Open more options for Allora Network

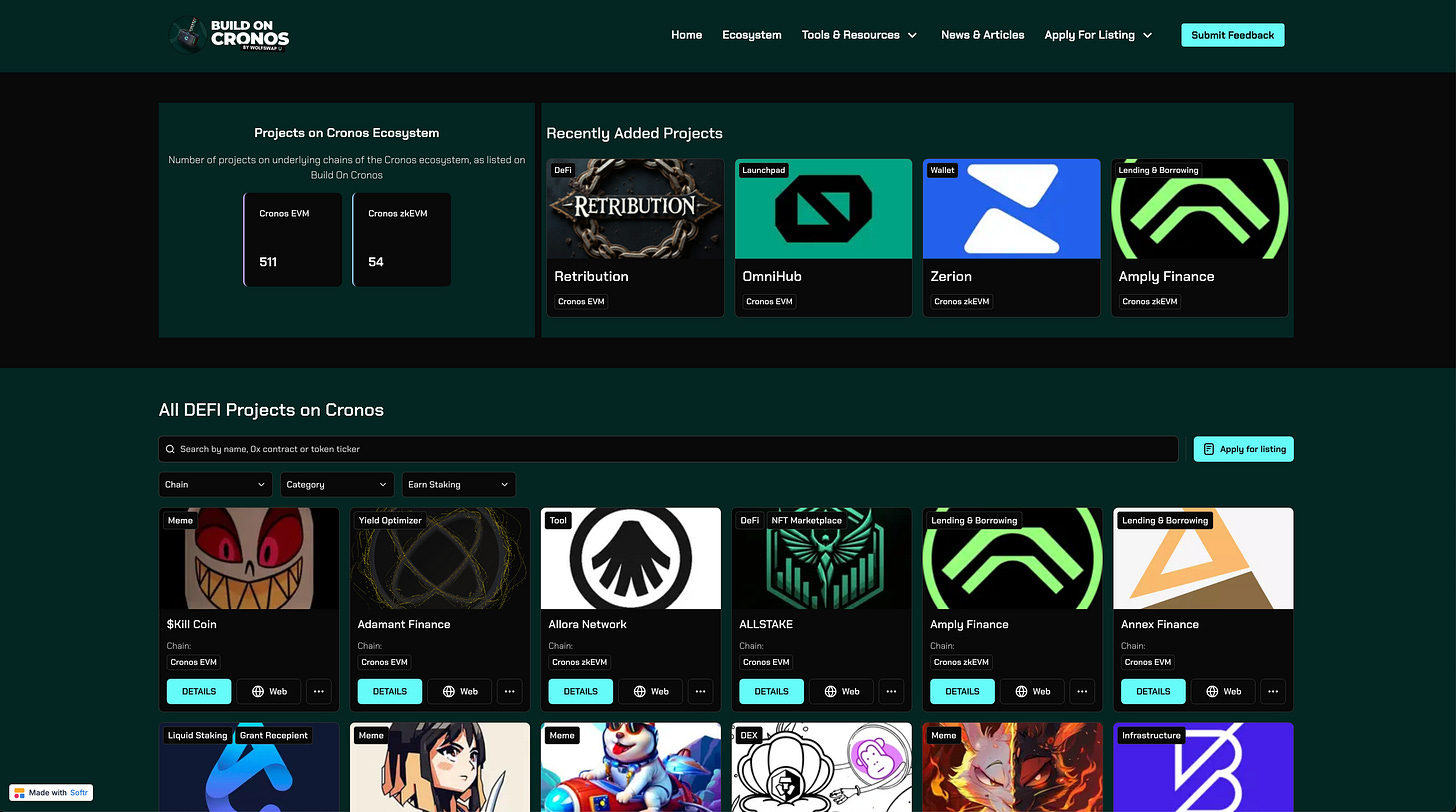point(700,691)
